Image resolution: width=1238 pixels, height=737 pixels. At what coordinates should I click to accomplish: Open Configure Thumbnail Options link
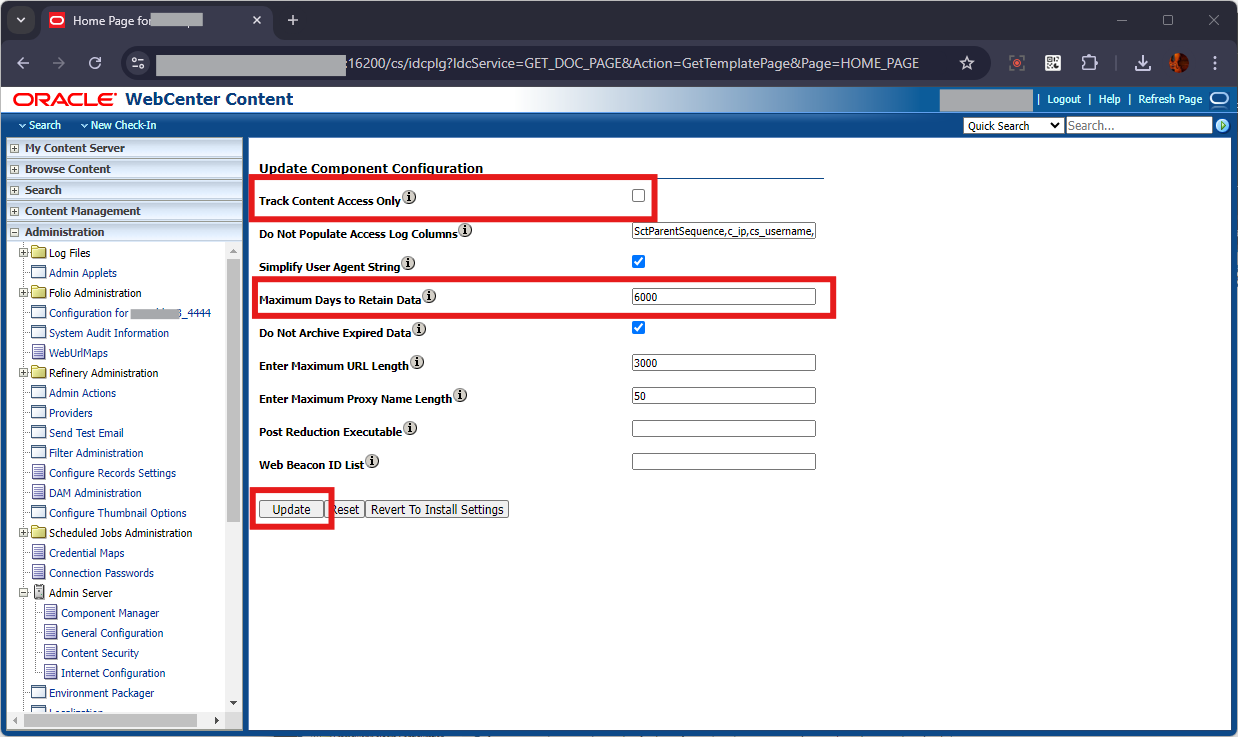(118, 513)
